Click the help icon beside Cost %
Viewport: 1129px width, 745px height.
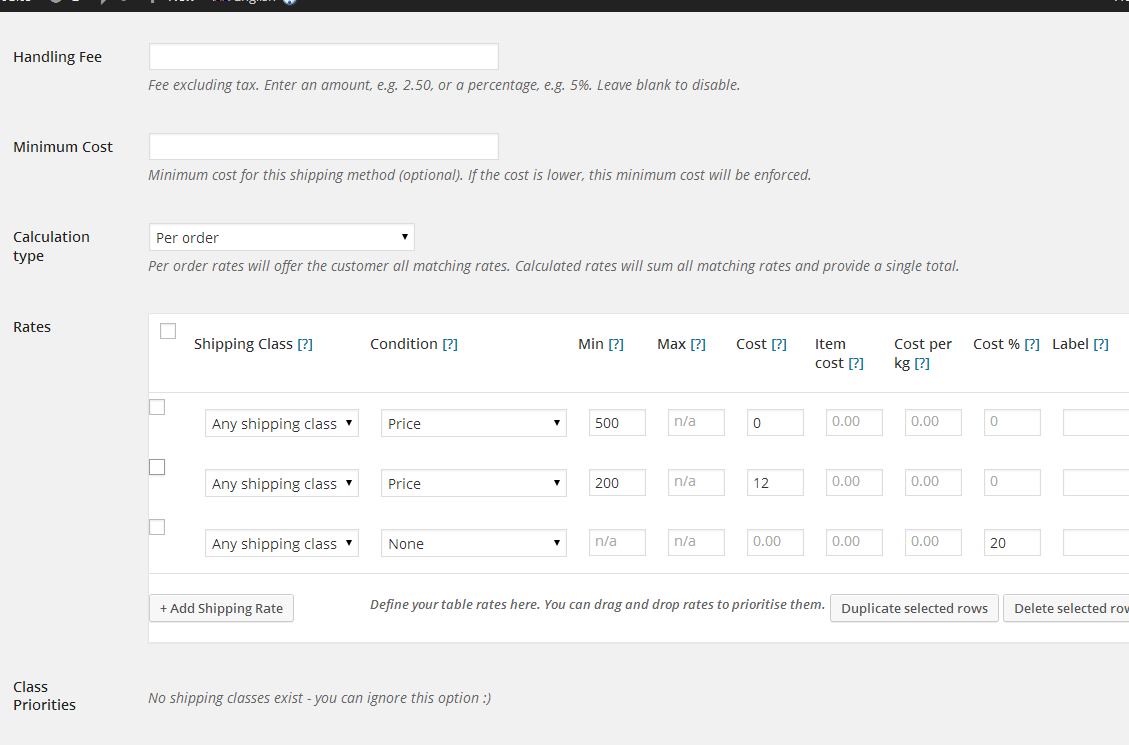pos(1032,344)
